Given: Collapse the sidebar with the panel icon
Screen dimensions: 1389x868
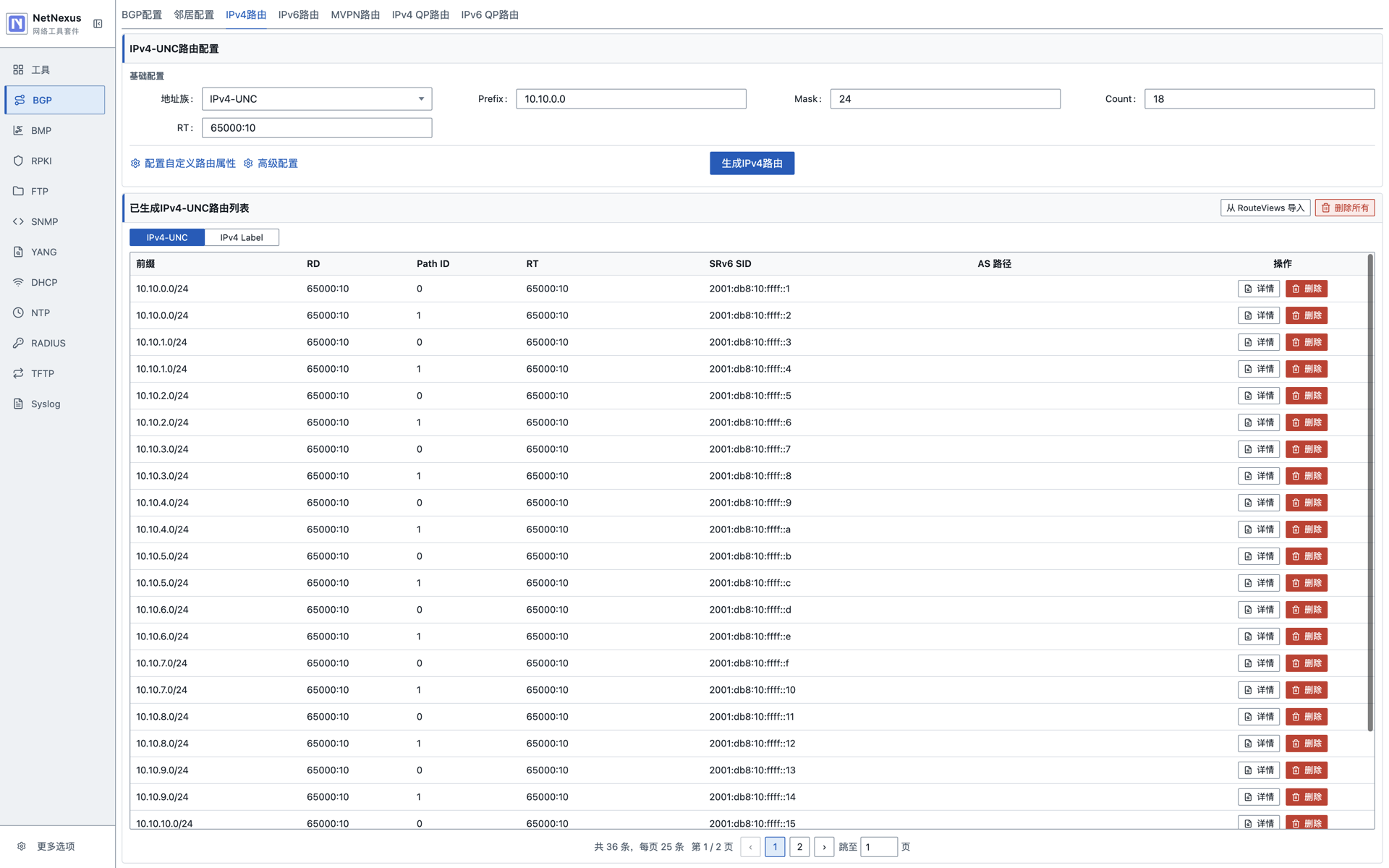Looking at the screenshot, I should (x=98, y=24).
